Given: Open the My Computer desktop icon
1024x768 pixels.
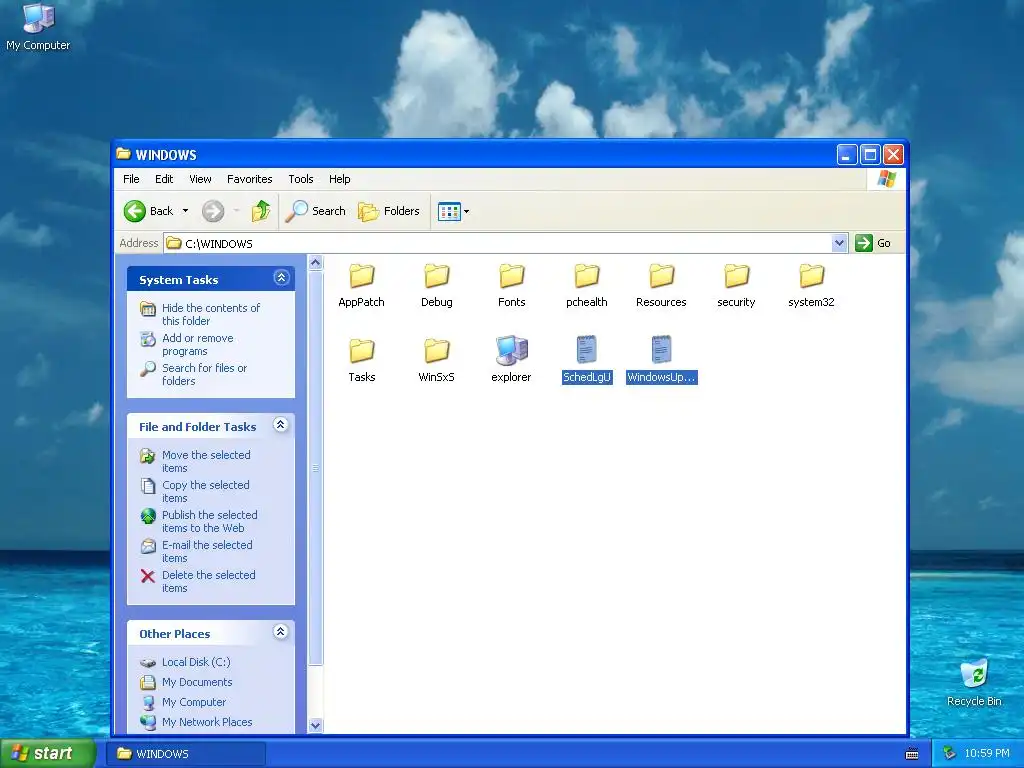Looking at the screenshot, I should click(x=38, y=27).
